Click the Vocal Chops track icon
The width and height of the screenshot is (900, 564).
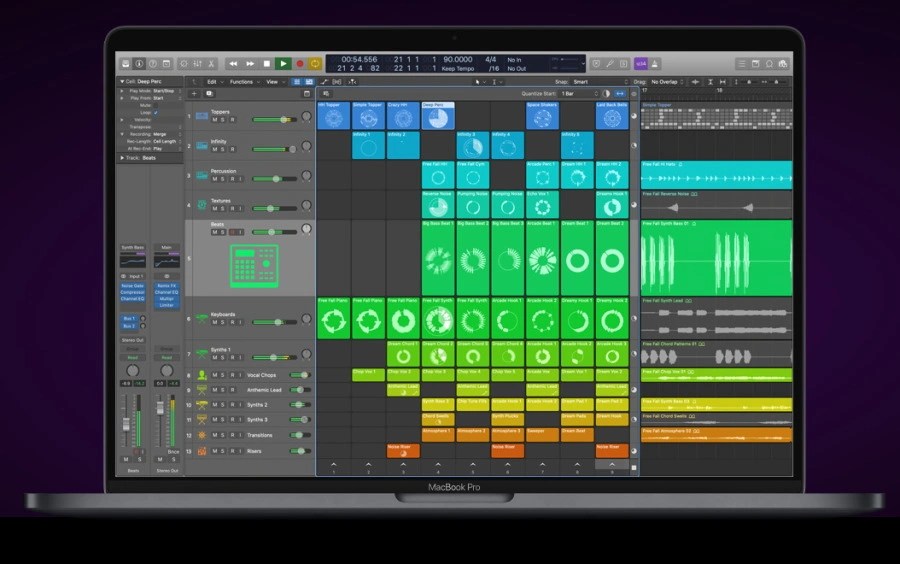coord(202,375)
